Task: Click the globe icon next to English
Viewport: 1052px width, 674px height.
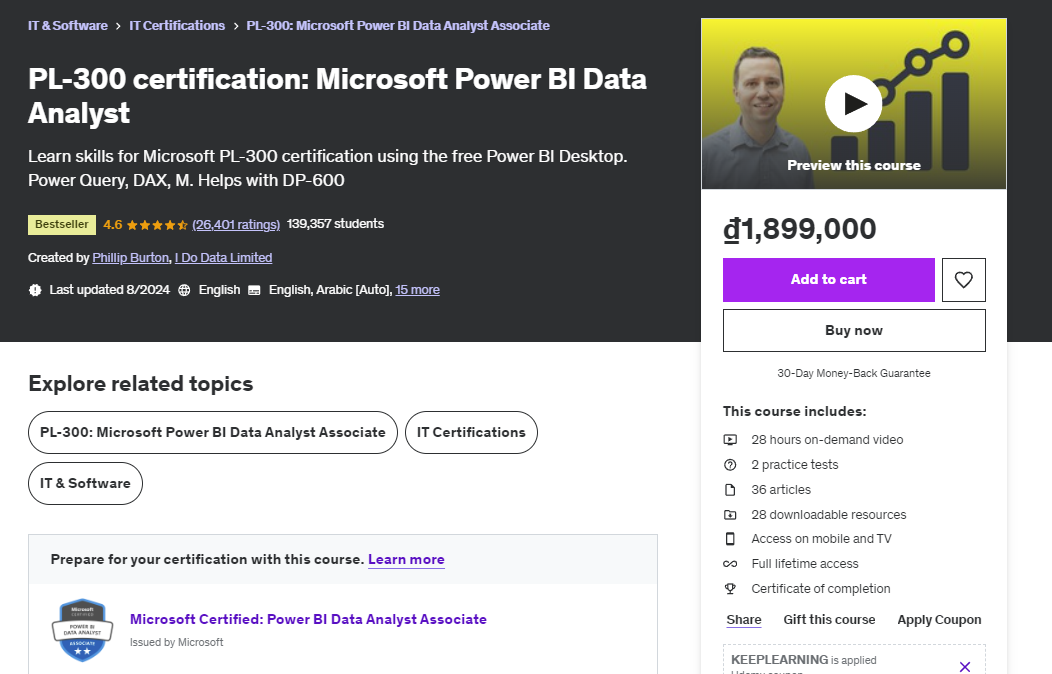Action: point(185,289)
